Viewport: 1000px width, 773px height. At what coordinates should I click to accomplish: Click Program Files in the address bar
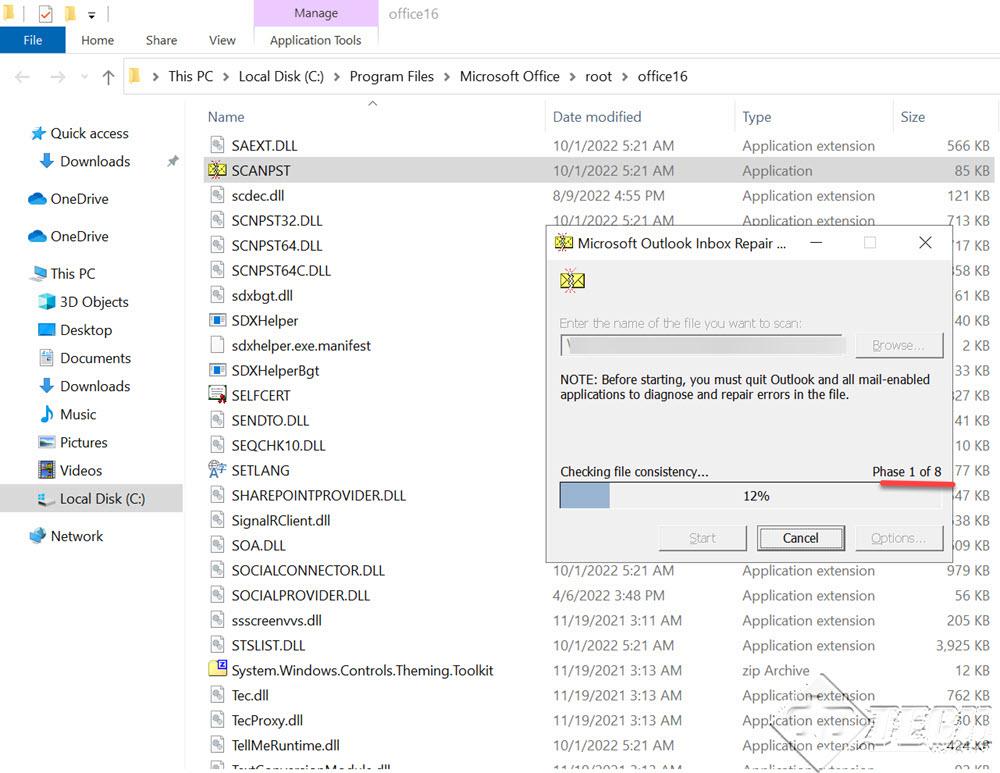[x=392, y=77]
